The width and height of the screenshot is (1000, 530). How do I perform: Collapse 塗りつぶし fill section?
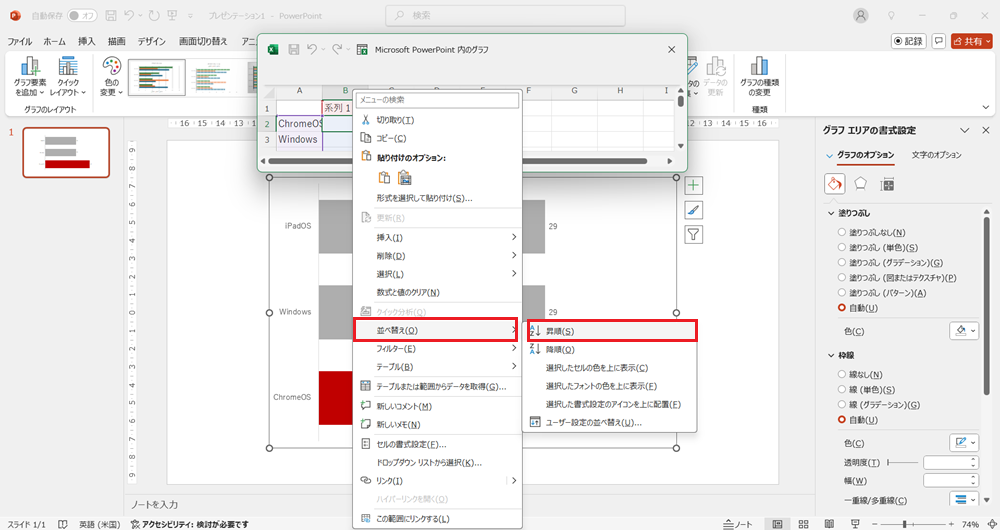click(831, 214)
